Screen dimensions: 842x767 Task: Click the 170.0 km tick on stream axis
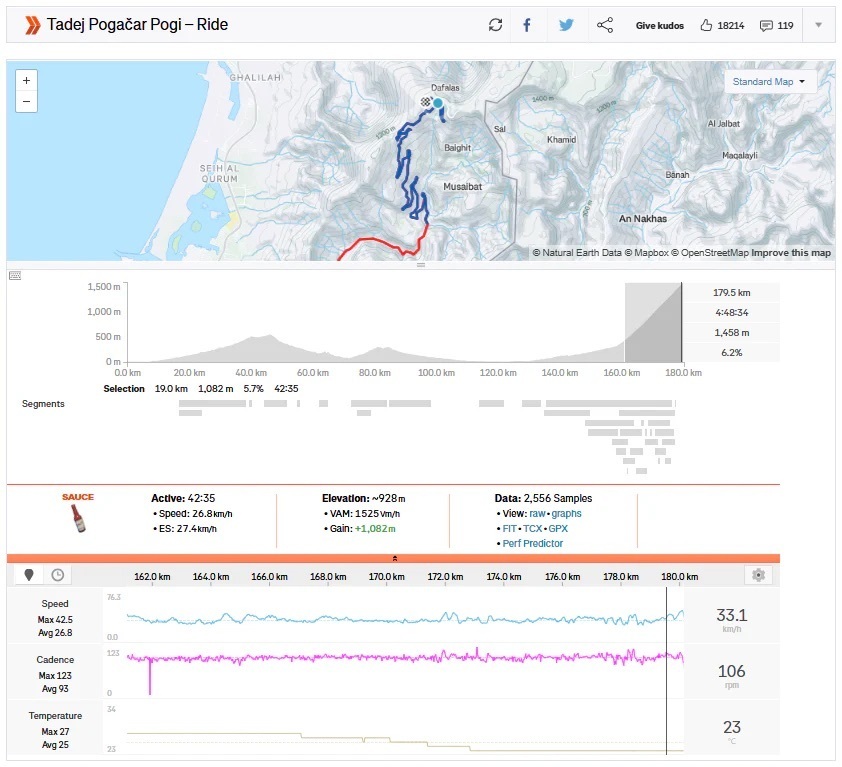386,577
